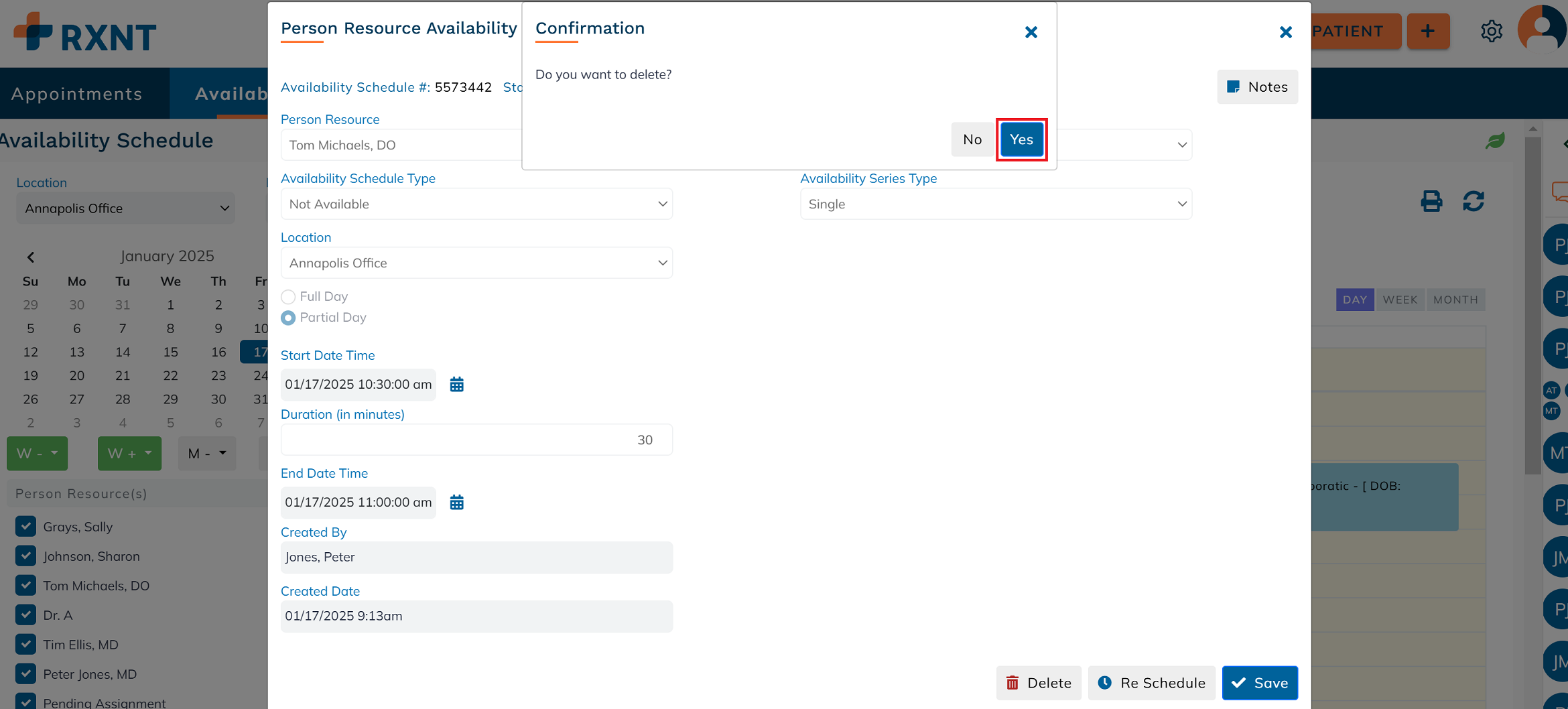This screenshot has width=1568, height=709.
Task: Go to previous month in calendar
Action: 31,257
